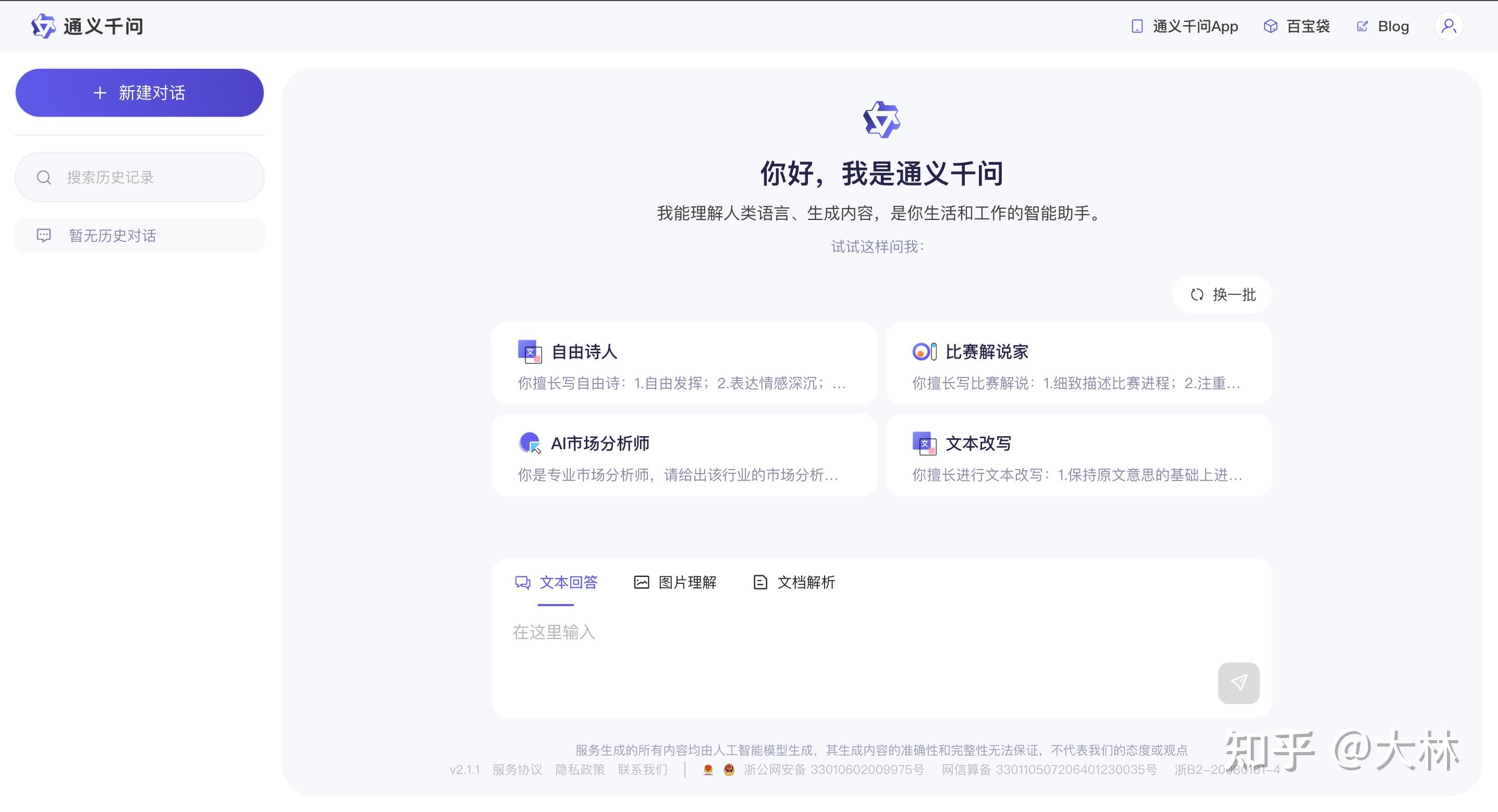Image resolution: width=1498 pixels, height=812 pixels.
Task: Select the 自由诗人 prompt card title
Action: [x=584, y=352]
